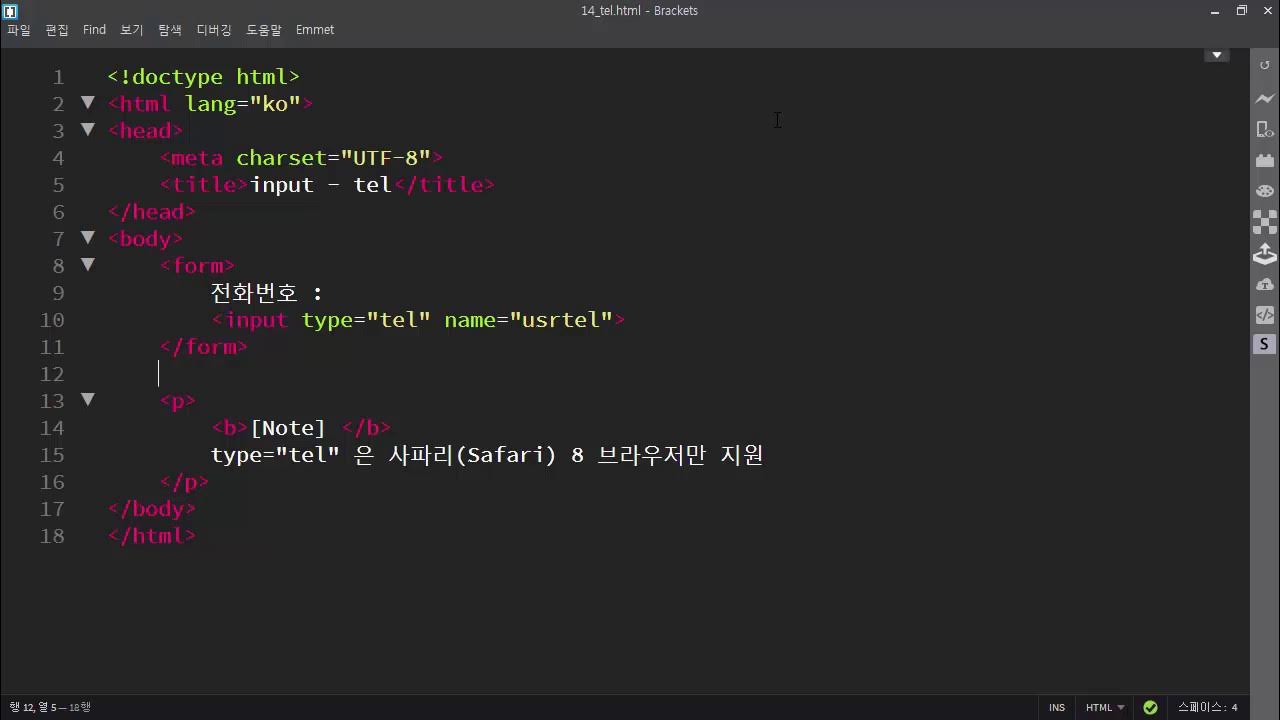Open the color palette icon in sidebar
The height and width of the screenshot is (720, 1280).
[1265, 191]
